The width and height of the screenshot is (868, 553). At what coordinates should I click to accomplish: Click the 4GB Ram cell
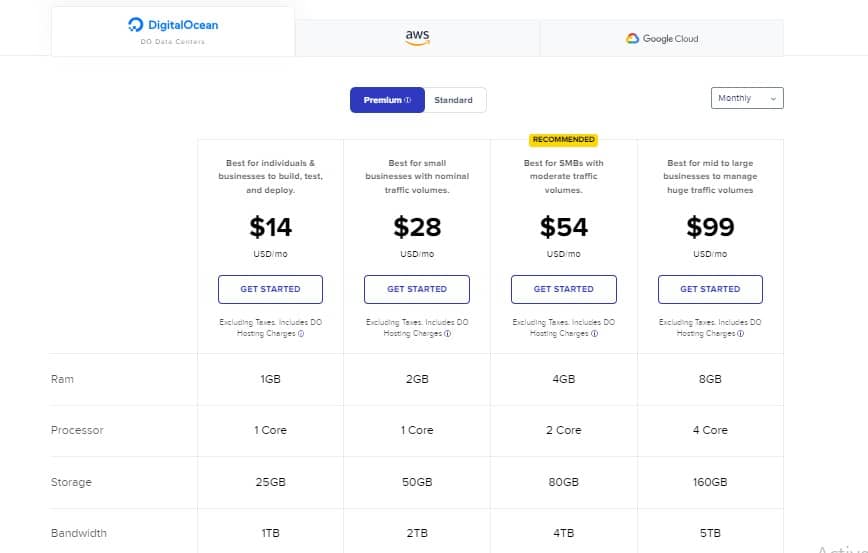(564, 379)
